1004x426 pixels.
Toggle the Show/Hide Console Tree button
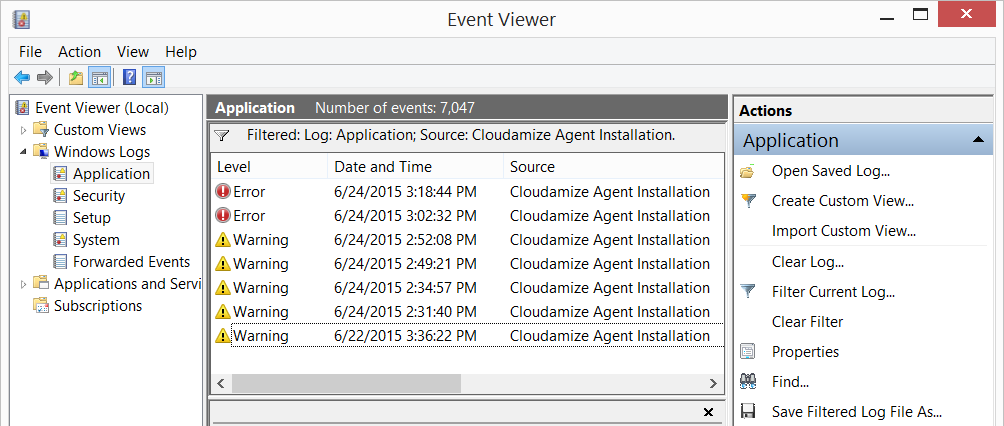point(100,77)
